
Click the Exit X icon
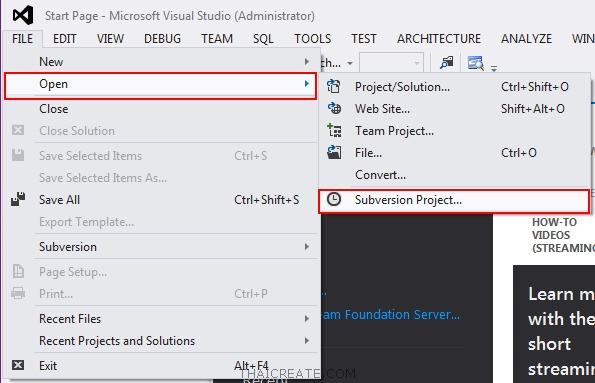(x=18, y=365)
